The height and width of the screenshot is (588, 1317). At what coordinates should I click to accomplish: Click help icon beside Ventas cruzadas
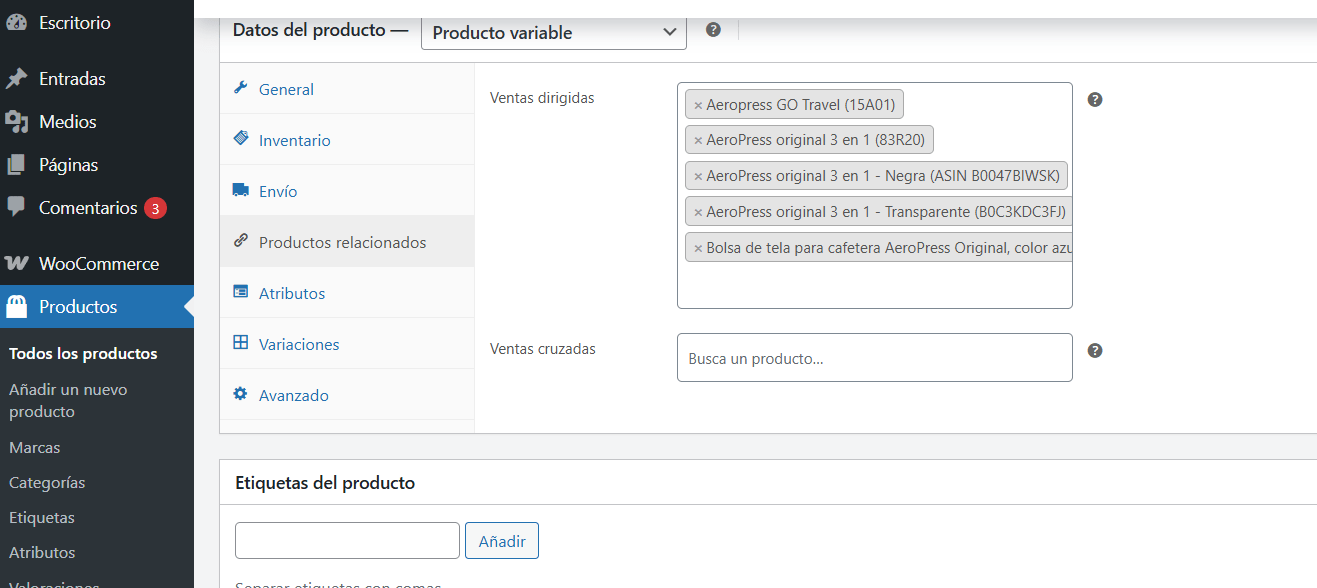point(1095,351)
